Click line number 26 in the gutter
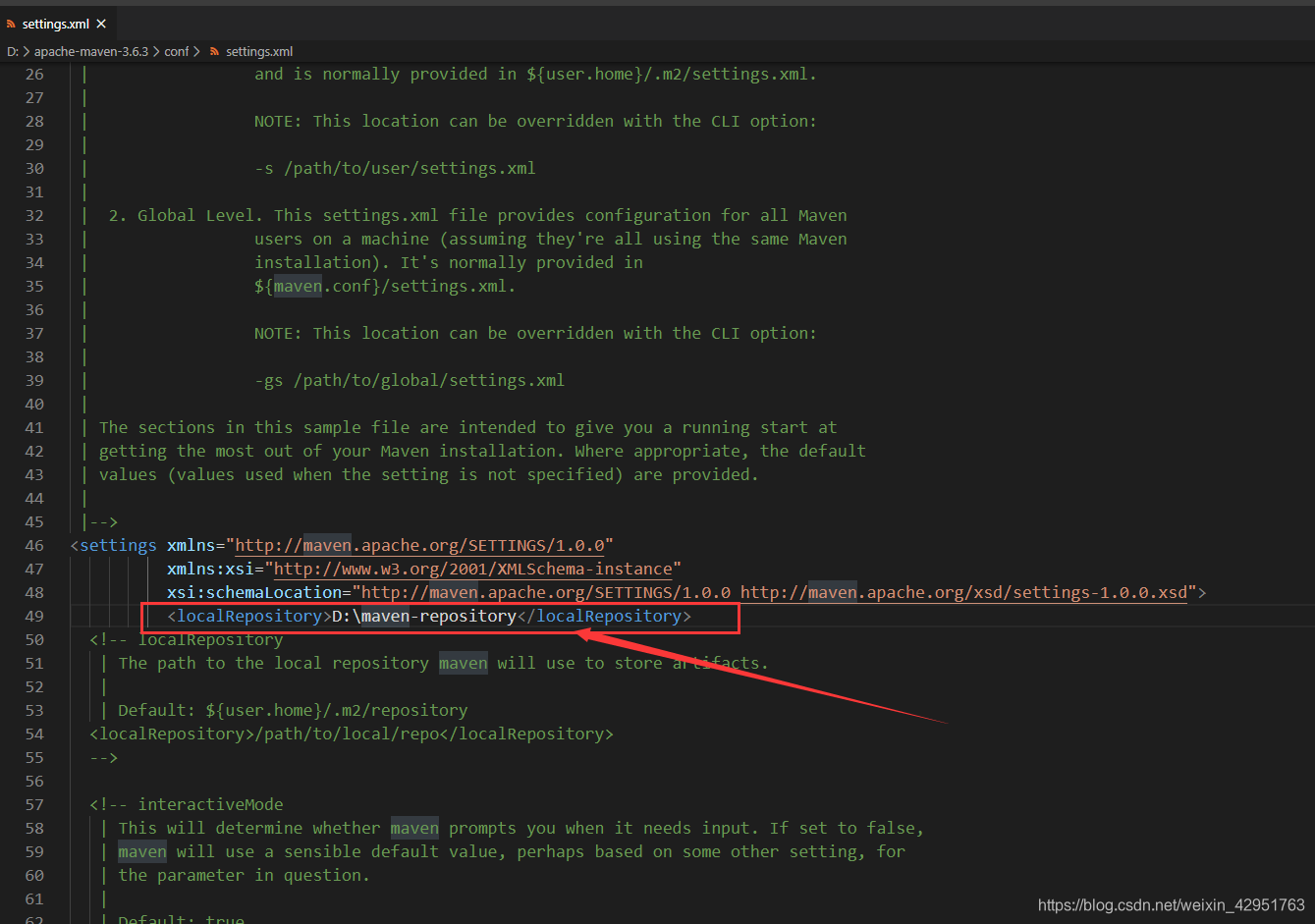Viewport: 1315px width, 924px height. click(x=34, y=74)
